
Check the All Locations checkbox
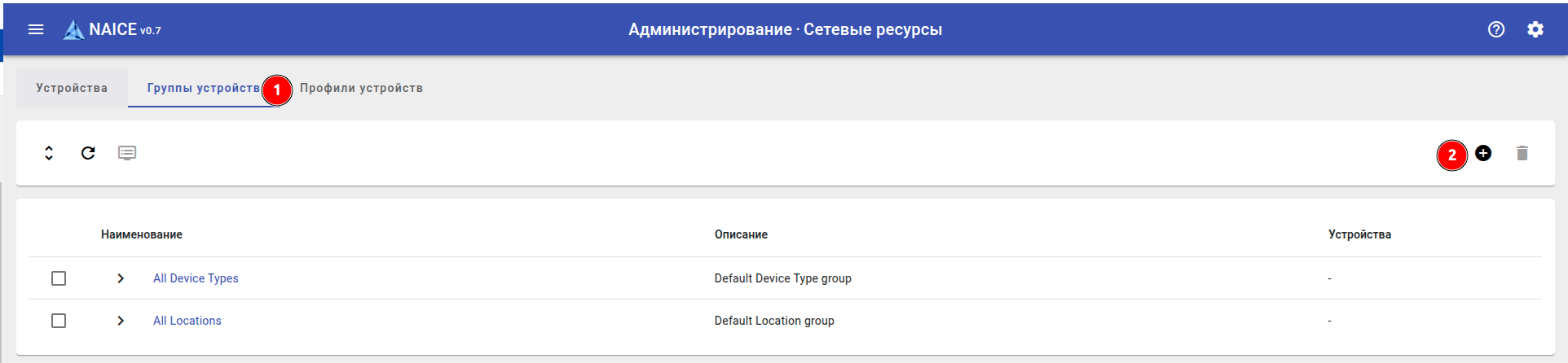pos(59,321)
